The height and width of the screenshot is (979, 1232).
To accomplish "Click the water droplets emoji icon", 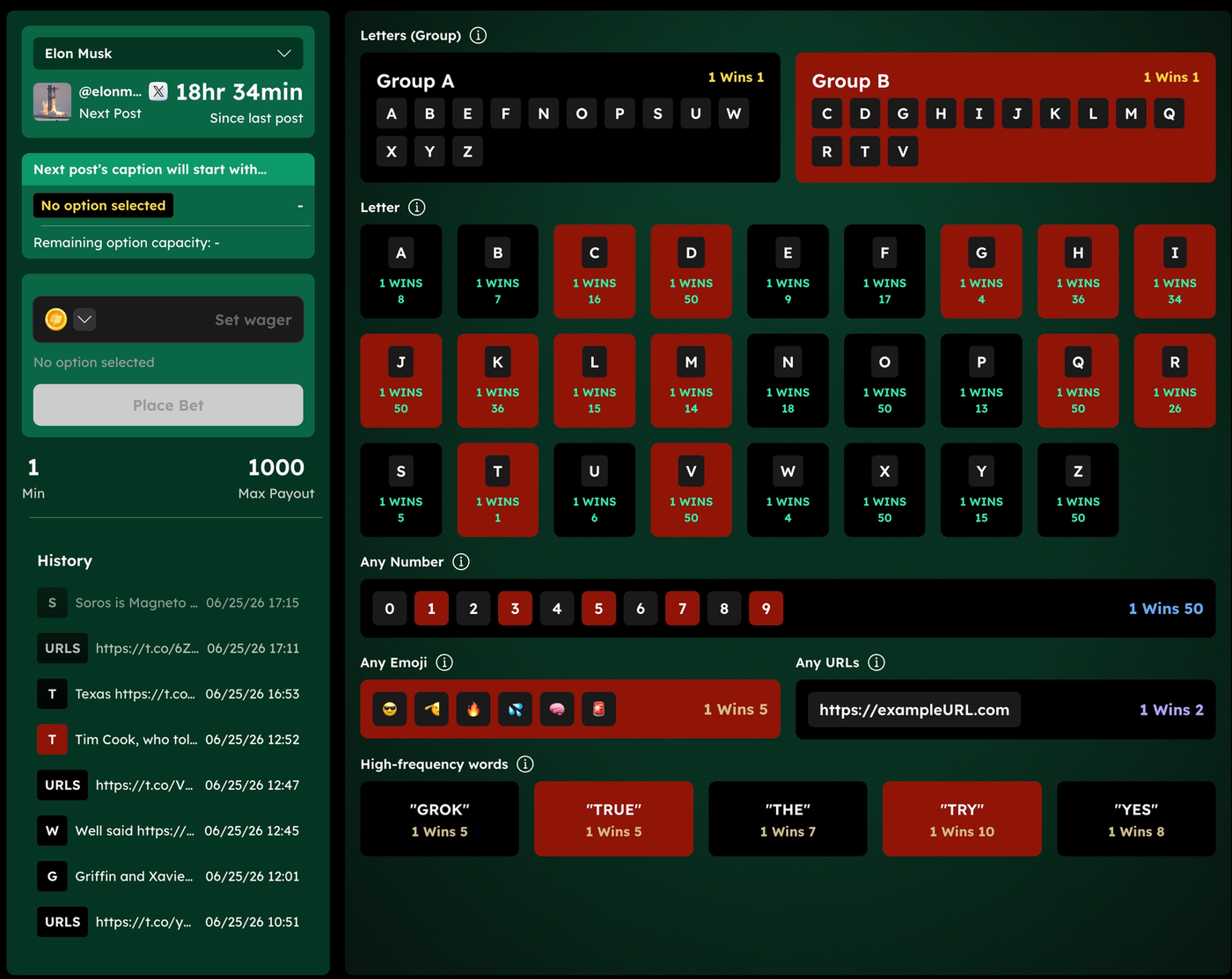I will coord(515,709).
